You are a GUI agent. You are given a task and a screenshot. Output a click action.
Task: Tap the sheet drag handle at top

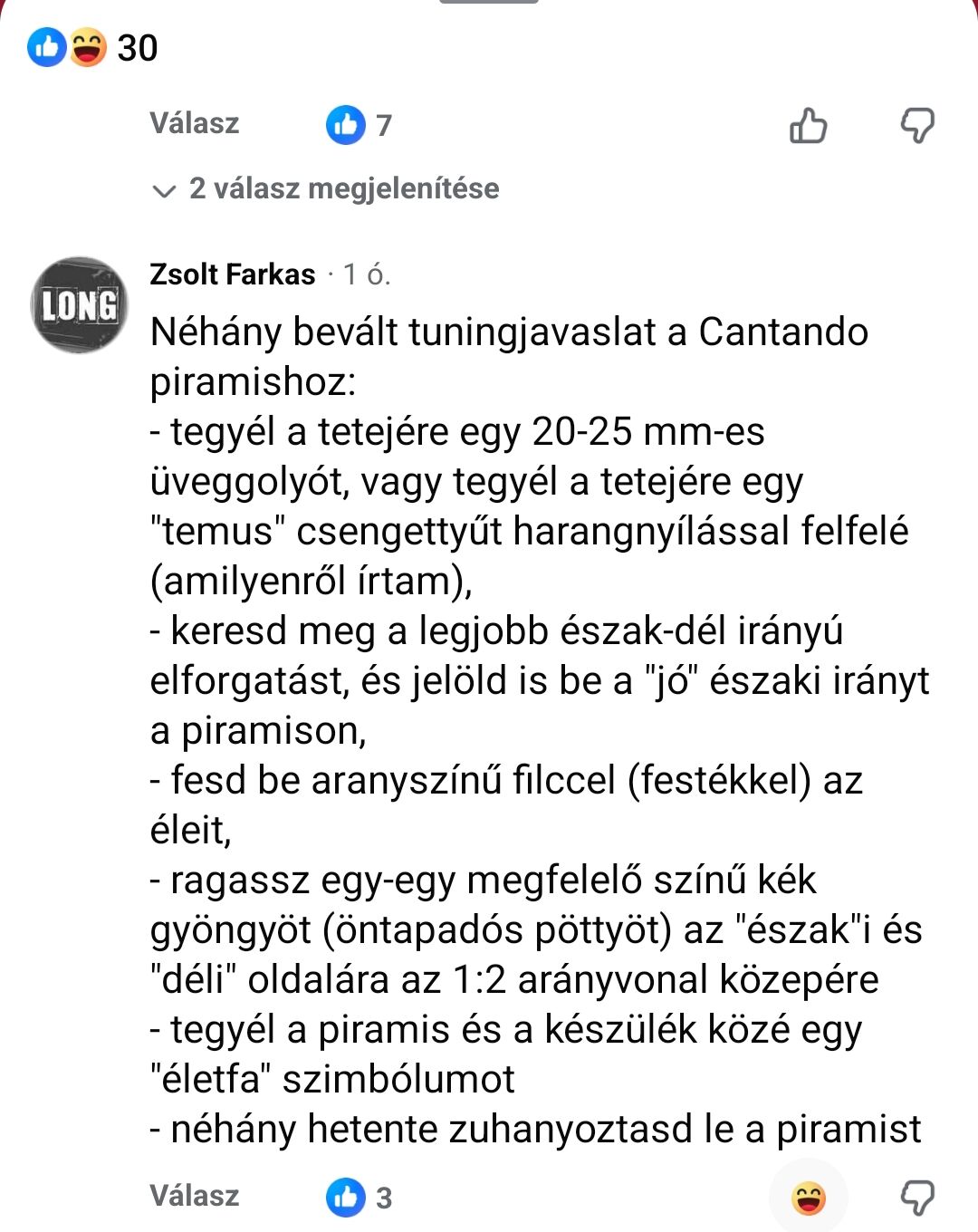(489, 2)
